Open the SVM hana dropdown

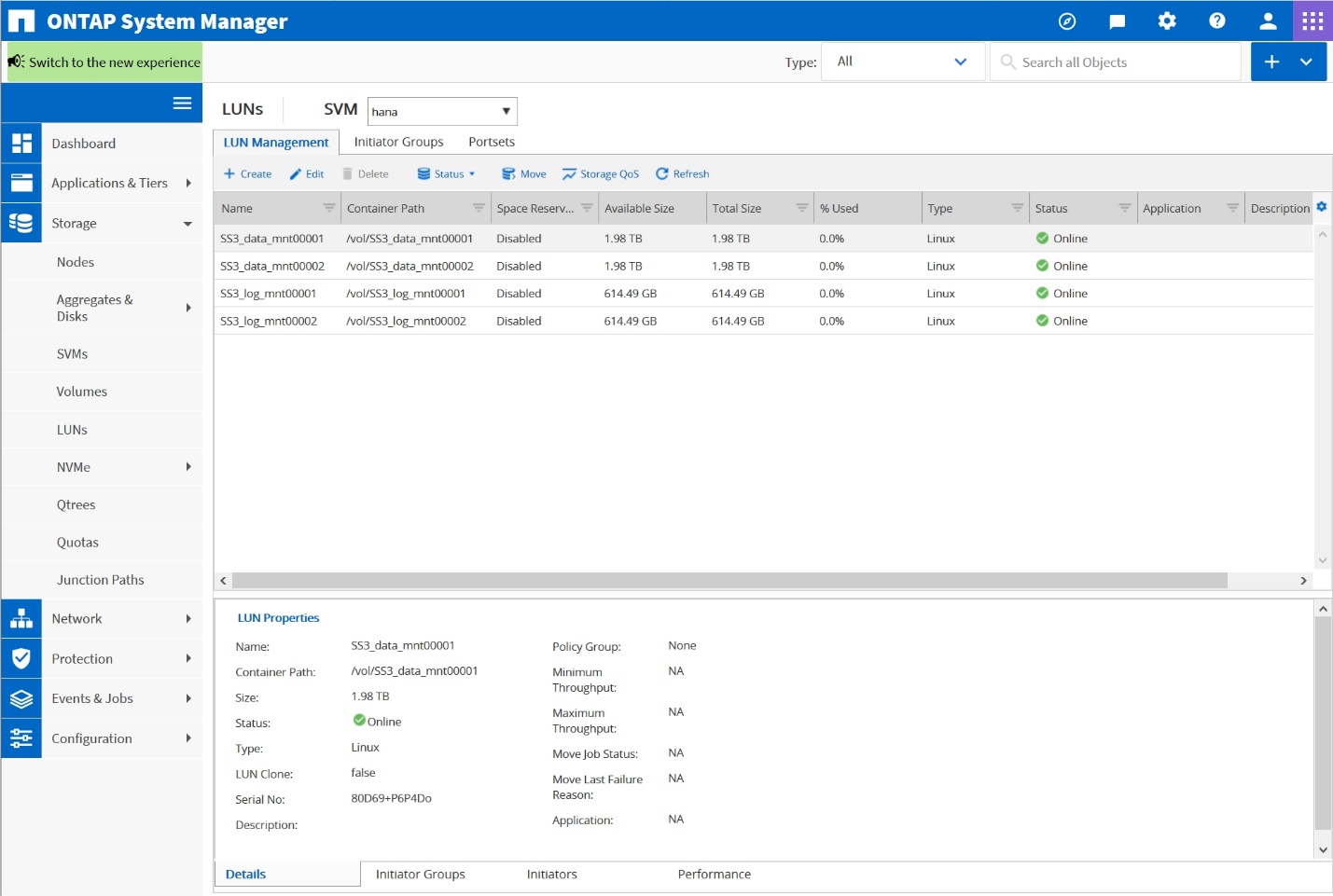[442, 112]
